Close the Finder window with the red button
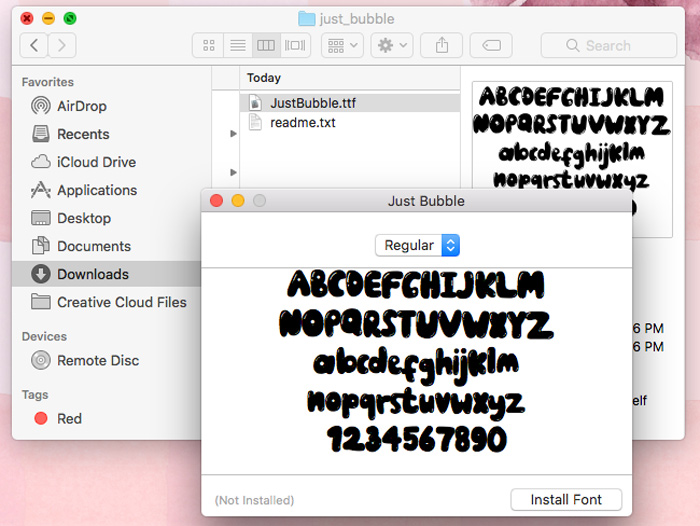Viewport: 700px width, 526px height. click(27, 18)
